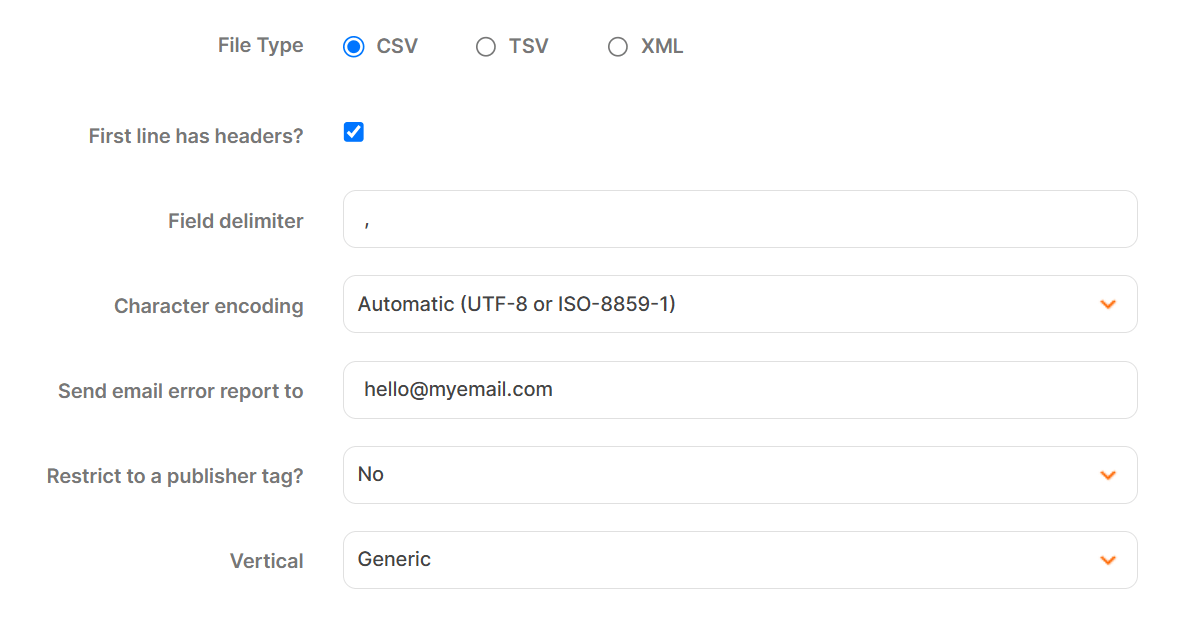Focus the email error report field
This screenshot has height=630, width=1180.
tap(740, 390)
